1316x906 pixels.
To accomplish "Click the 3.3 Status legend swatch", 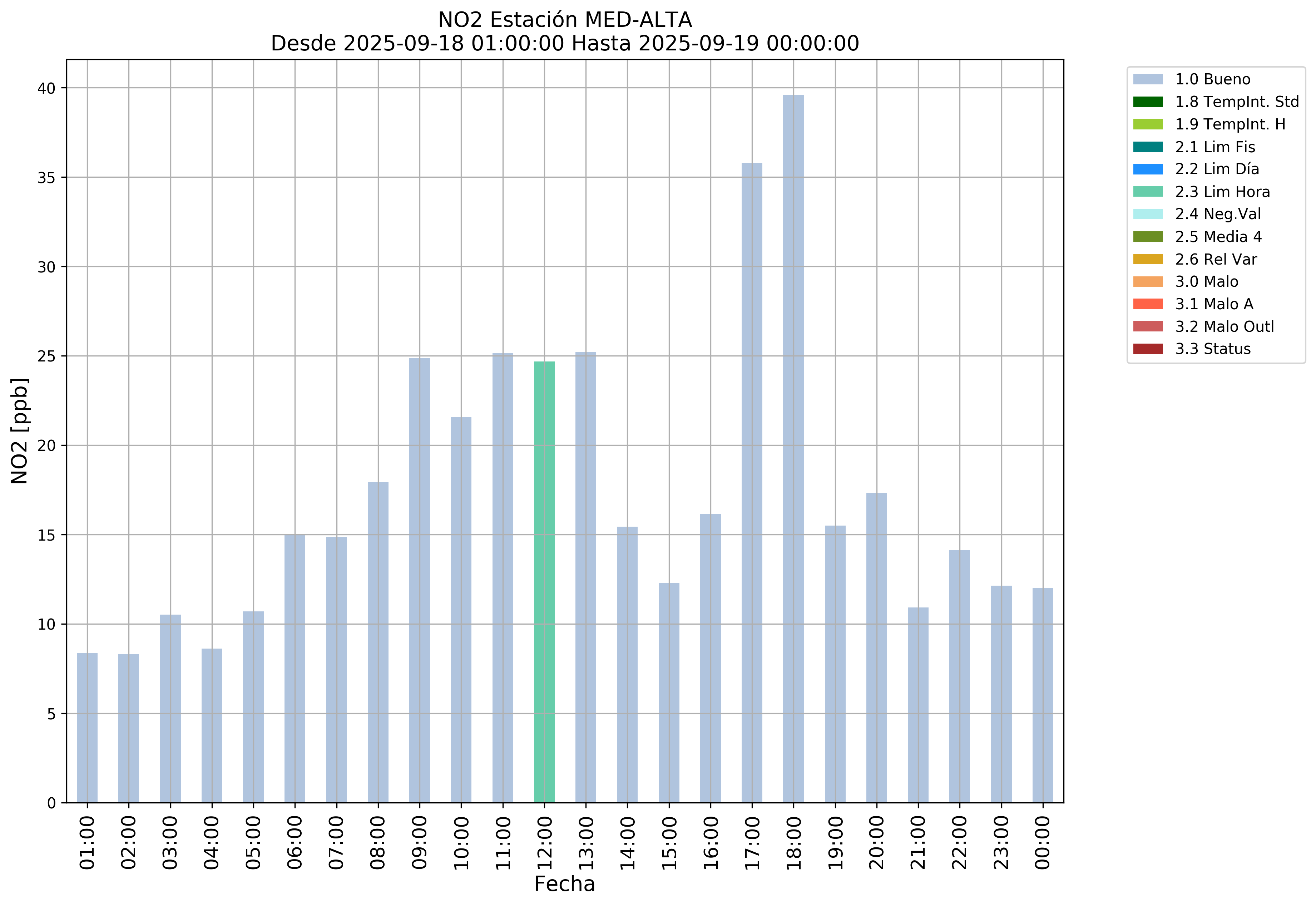I will click(x=1147, y=349).
